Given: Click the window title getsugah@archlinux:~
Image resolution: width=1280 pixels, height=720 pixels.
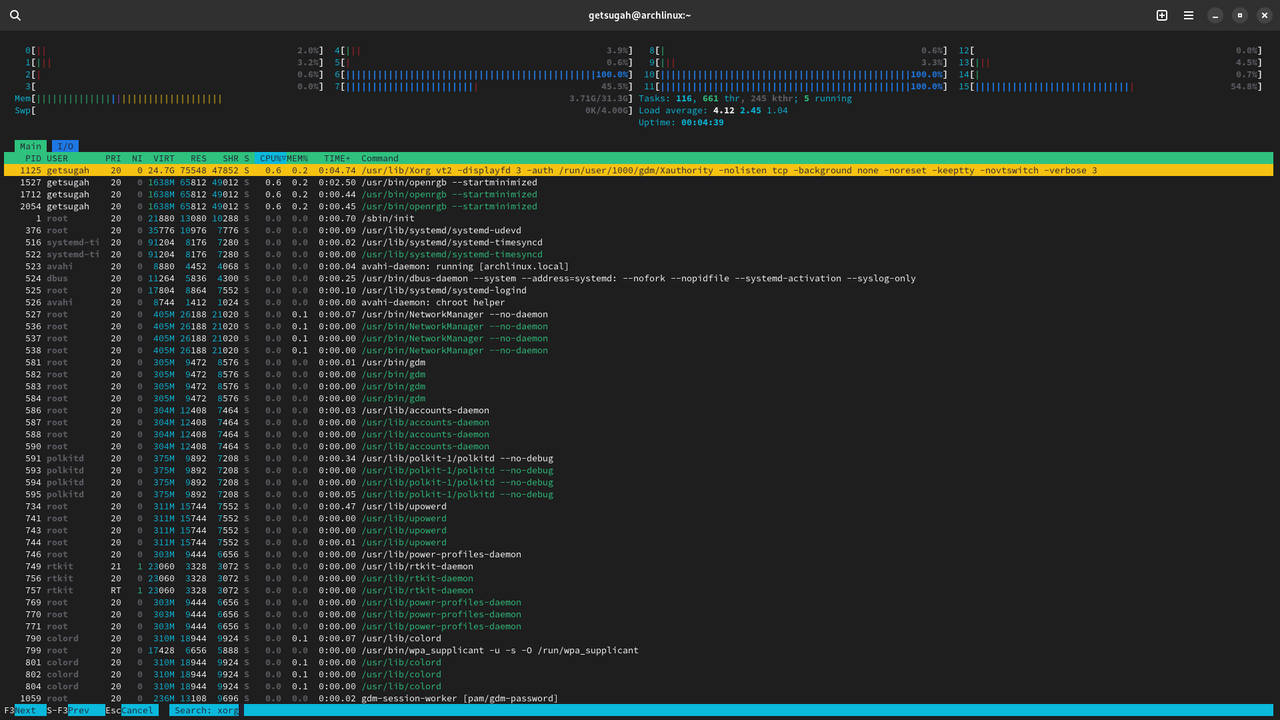Looking at the screenshot, I should click(x=639, y=15).
